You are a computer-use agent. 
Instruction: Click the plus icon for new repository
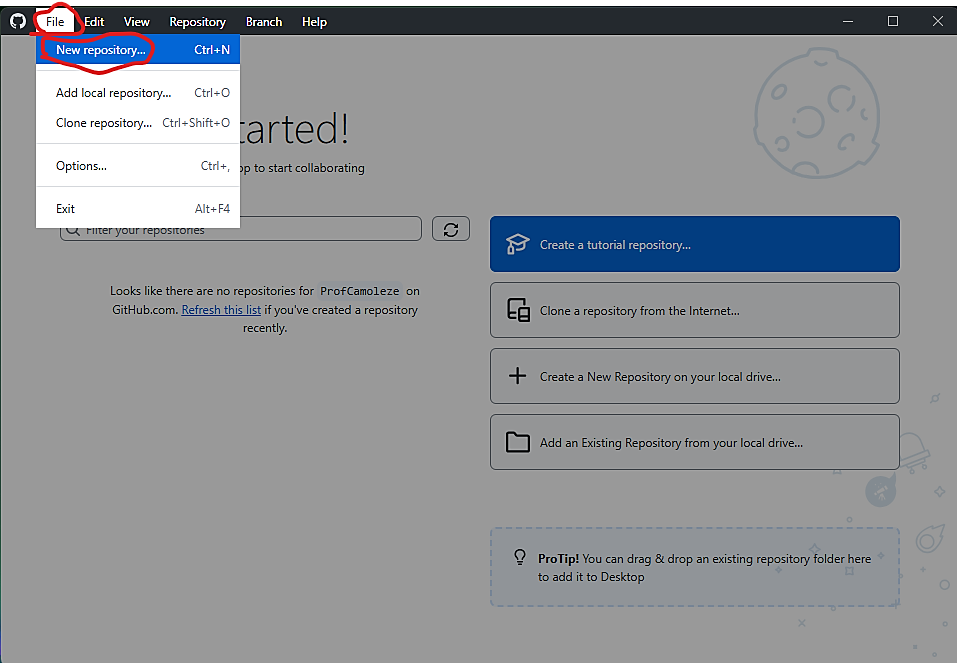click(x=517, y=376)
